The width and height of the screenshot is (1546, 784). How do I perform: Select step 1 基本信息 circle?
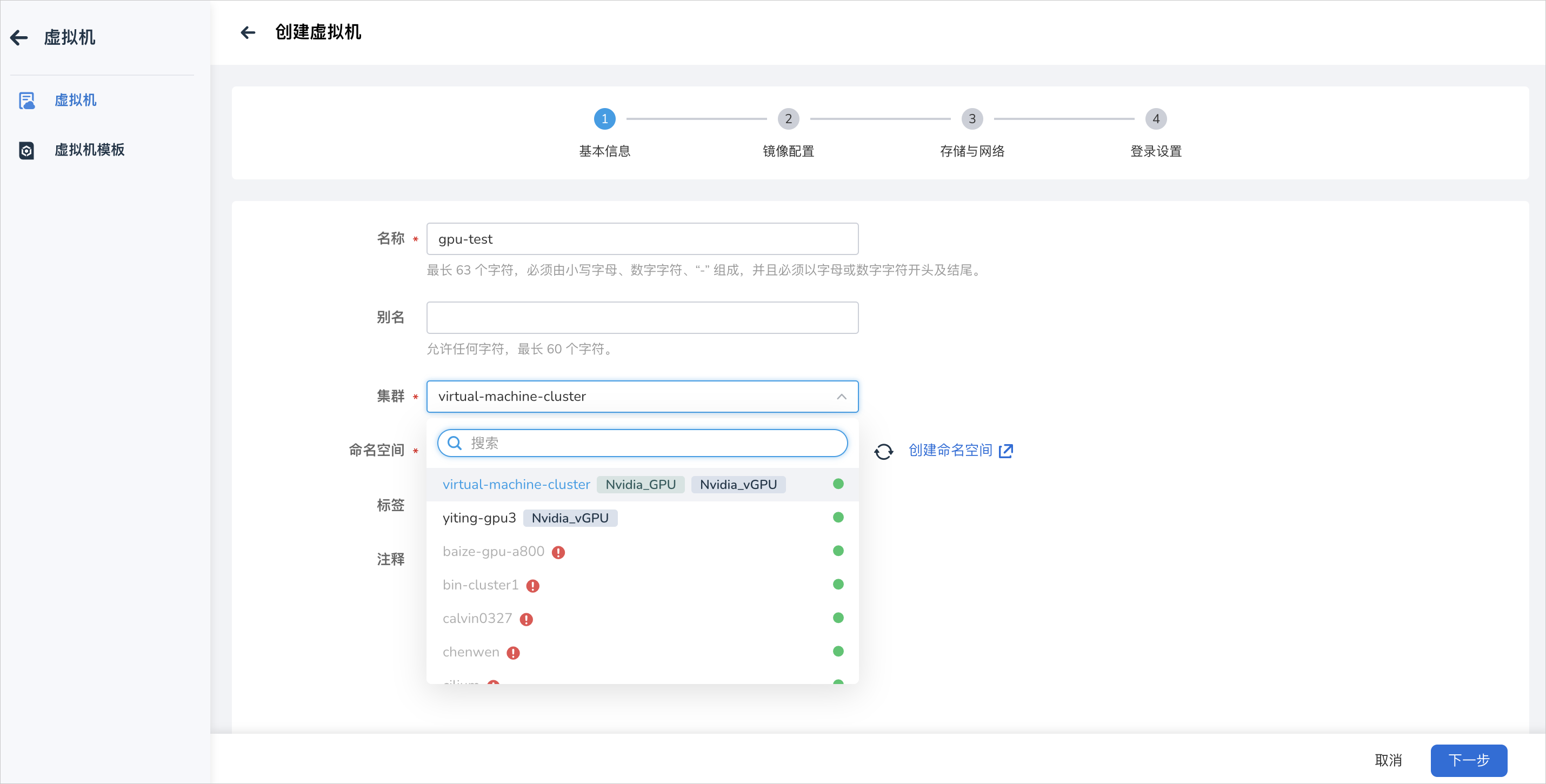[604, 119]
